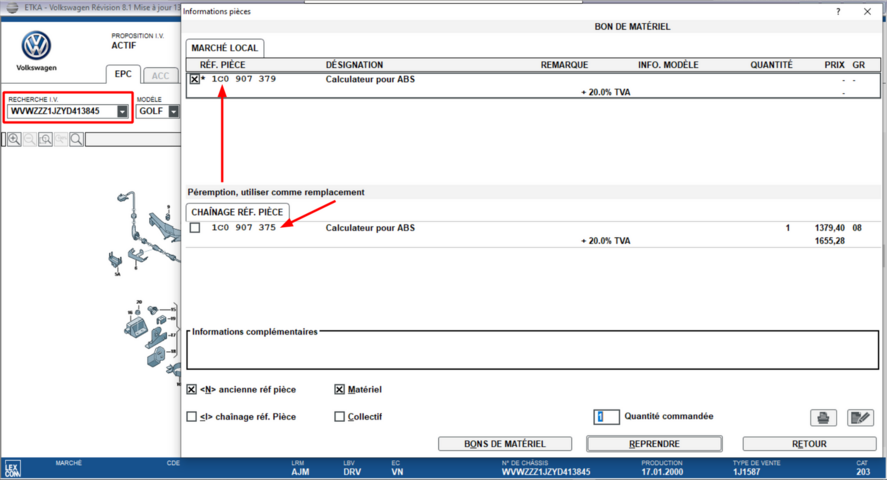Select part number 1C0 907 379
Screen dimensions: 887x480
[x=244, y=79]
